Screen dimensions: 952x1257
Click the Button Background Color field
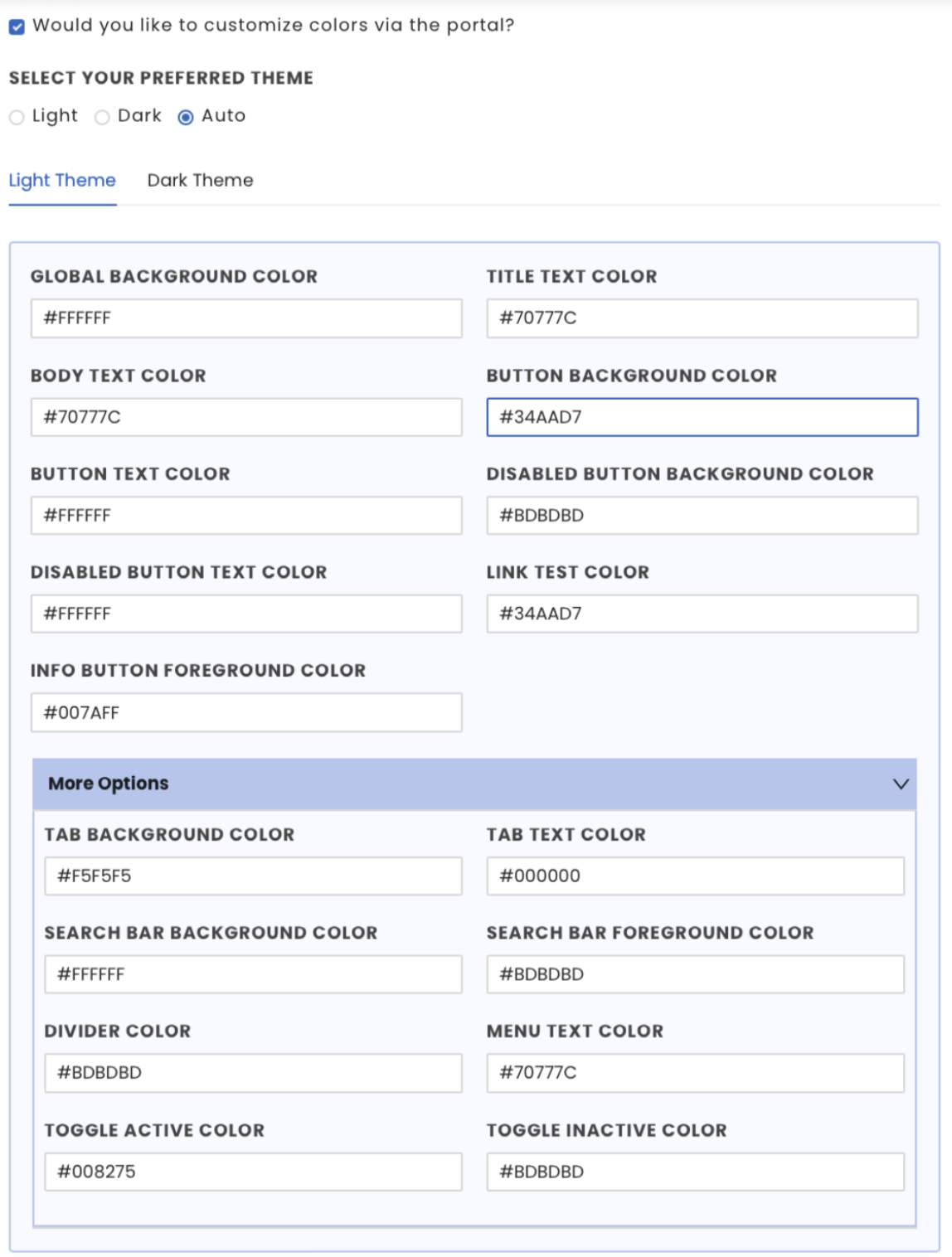702,417
